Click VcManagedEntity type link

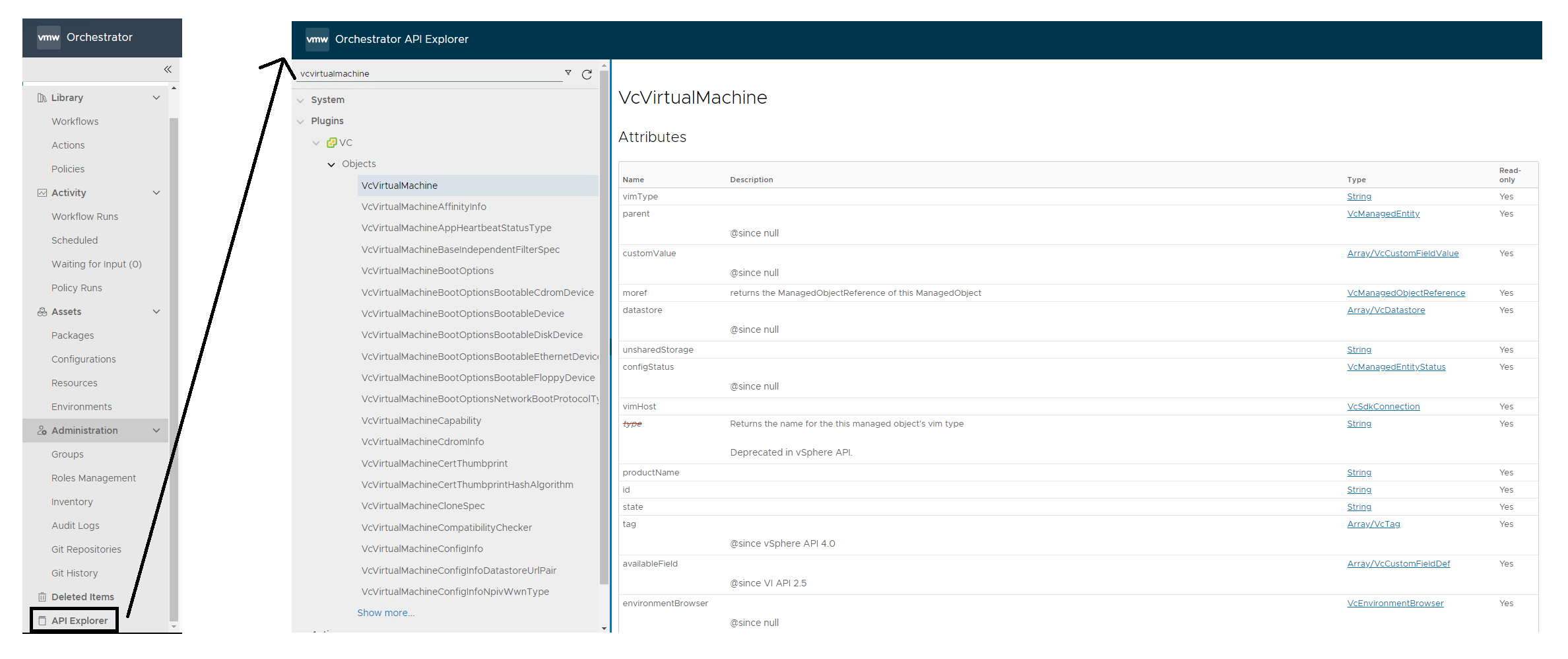(x=1383, y=214)
